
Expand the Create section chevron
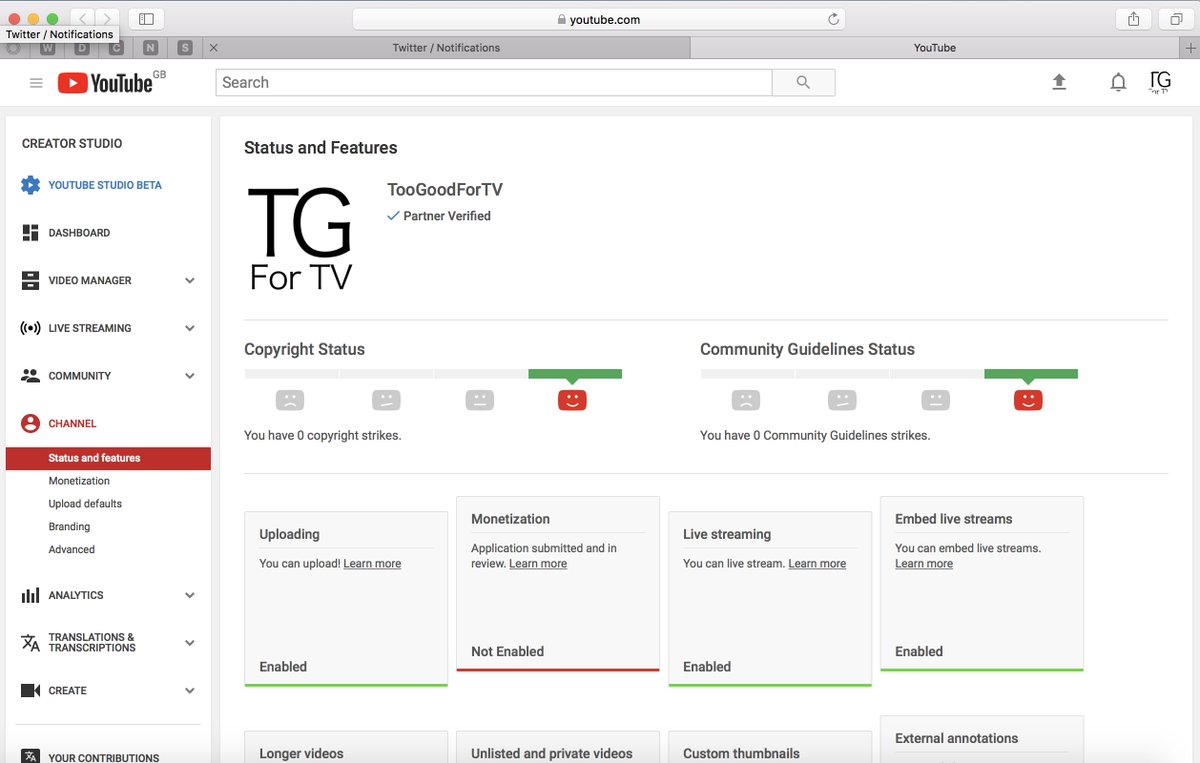[190, 691]
